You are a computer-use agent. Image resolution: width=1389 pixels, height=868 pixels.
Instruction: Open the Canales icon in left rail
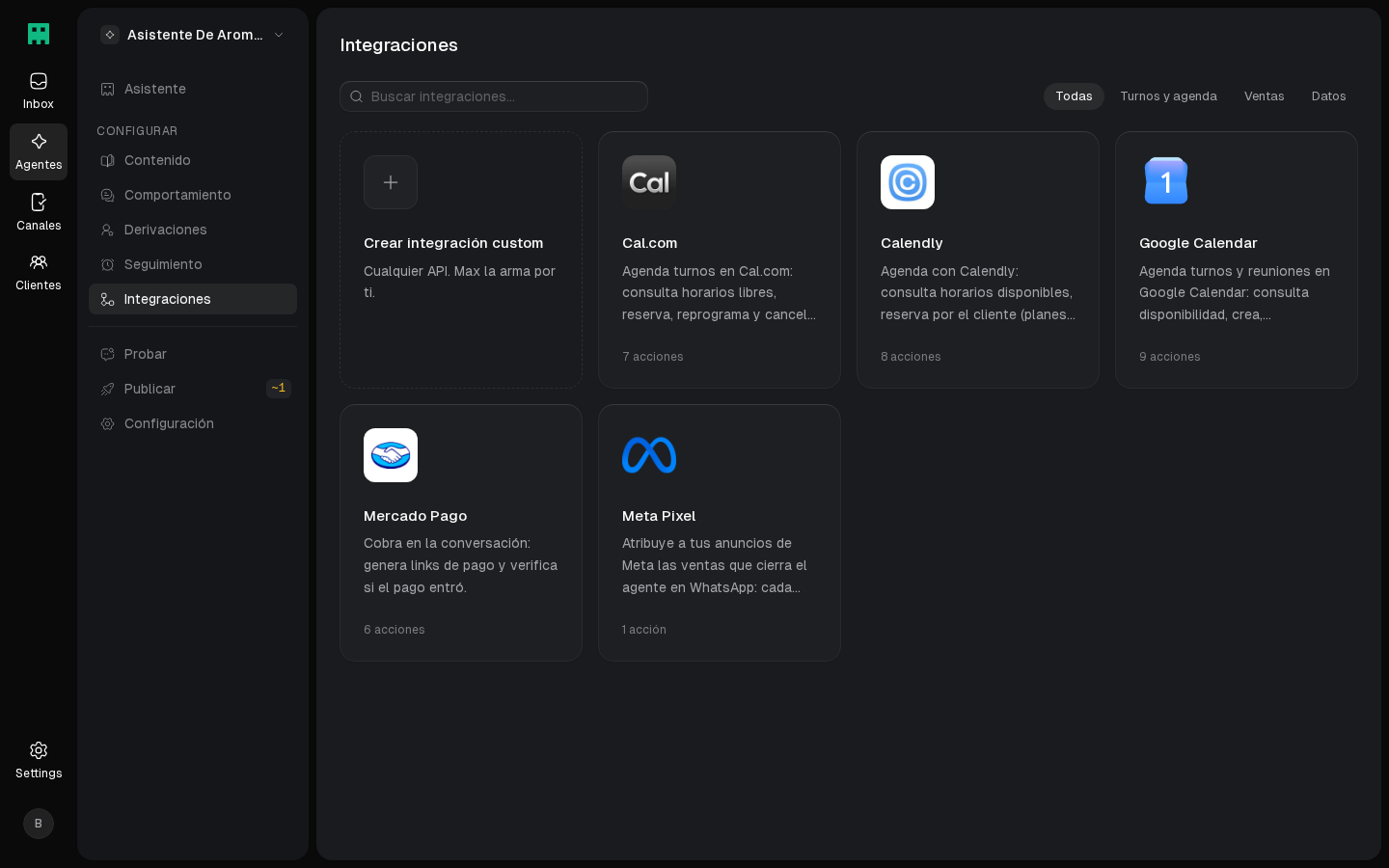(x=39, y=203)
